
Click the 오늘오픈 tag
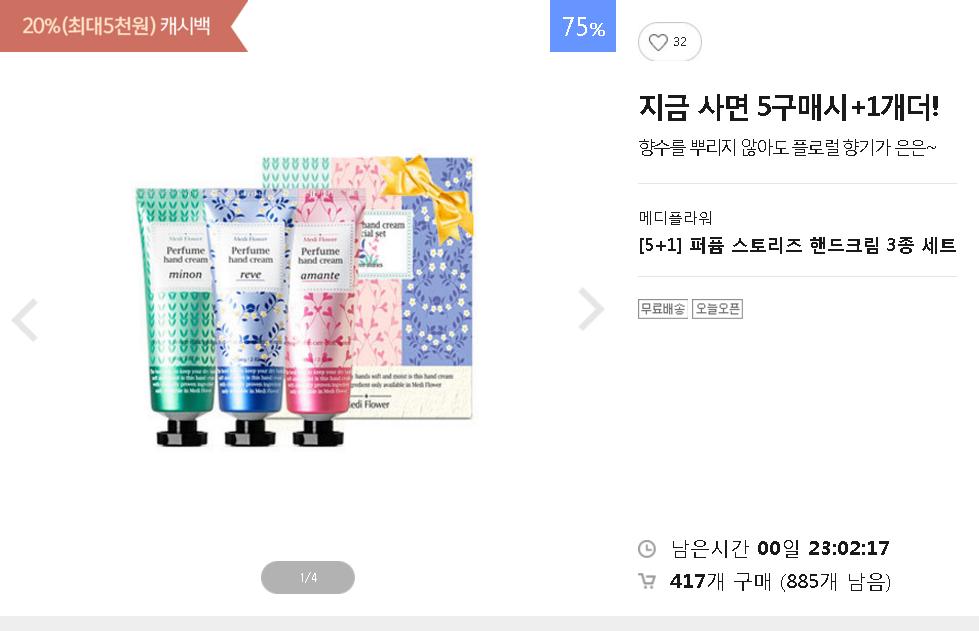717,309
